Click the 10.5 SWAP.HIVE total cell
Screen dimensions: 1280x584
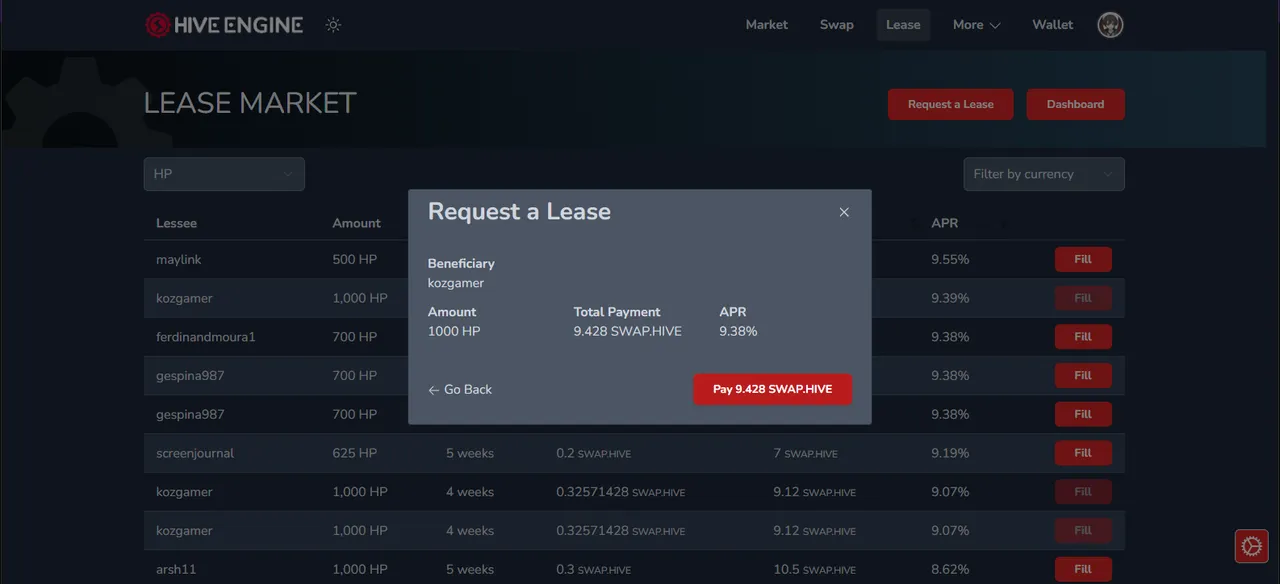[x=814, y=569]
